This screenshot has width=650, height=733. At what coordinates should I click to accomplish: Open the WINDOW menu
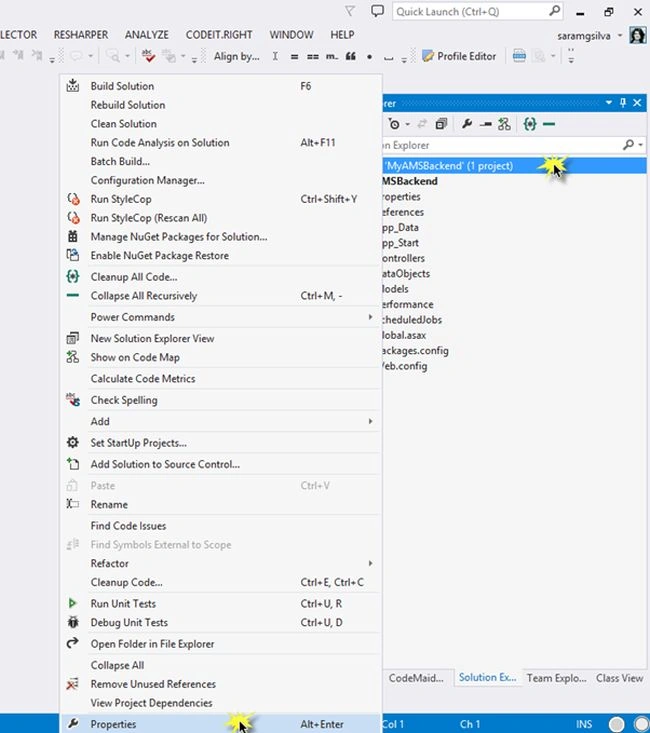click(x=291, y=35)
